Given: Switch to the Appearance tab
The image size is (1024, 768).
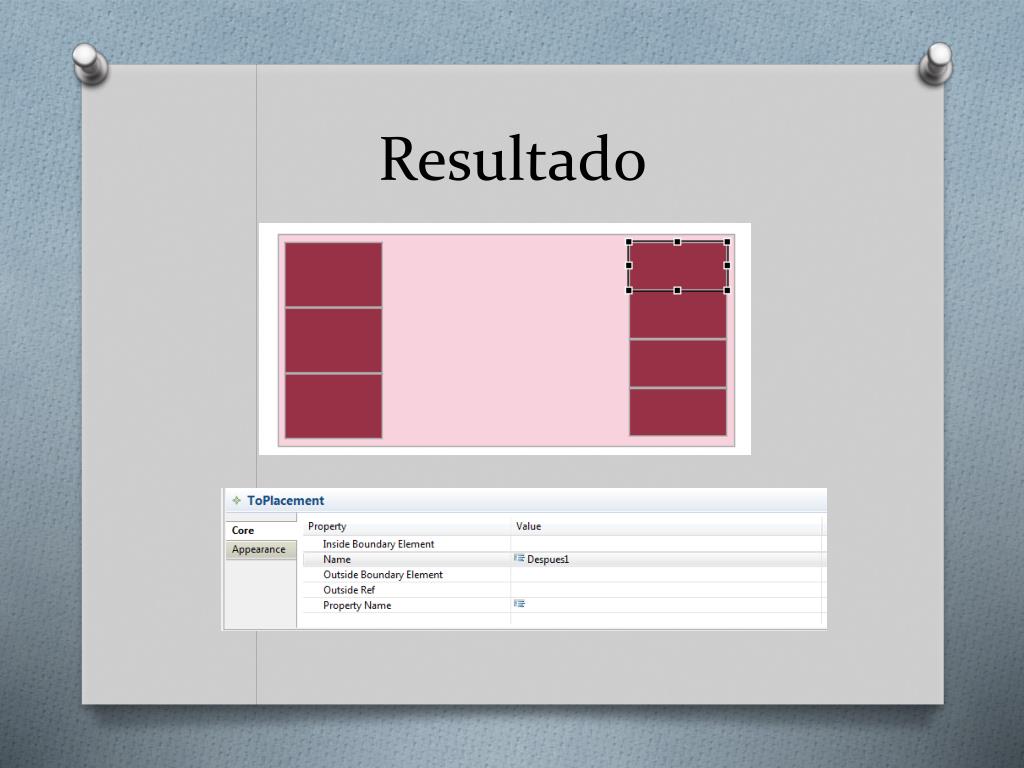Looking at the screenshot, I should click(261, 549).
